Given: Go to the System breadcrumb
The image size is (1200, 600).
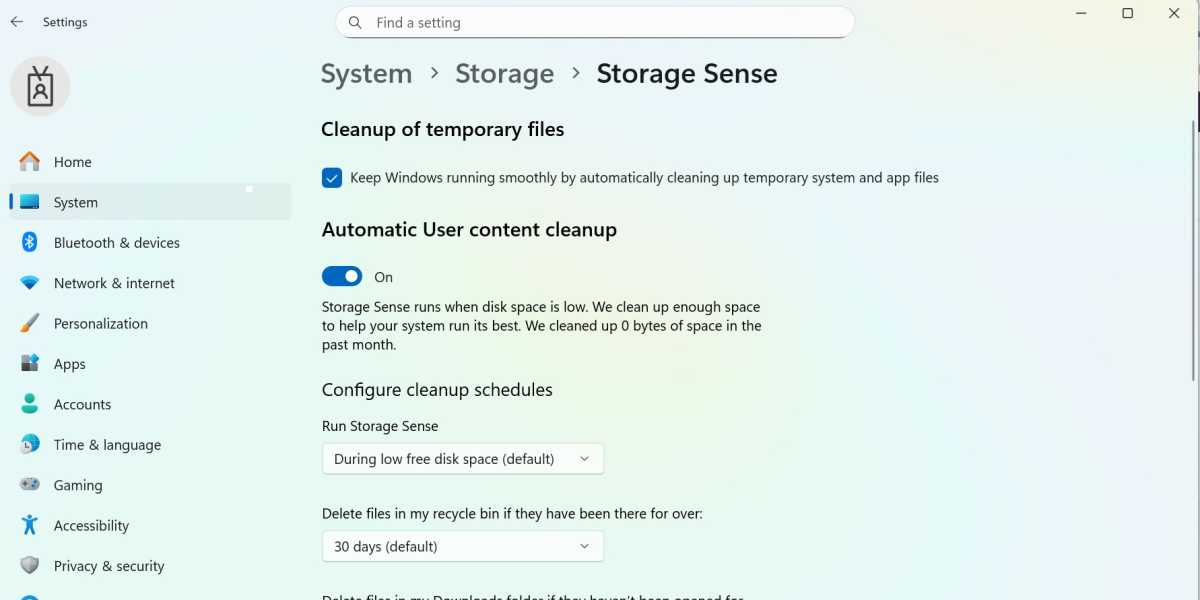Looking at the screenshot, I should click(366, 73).
